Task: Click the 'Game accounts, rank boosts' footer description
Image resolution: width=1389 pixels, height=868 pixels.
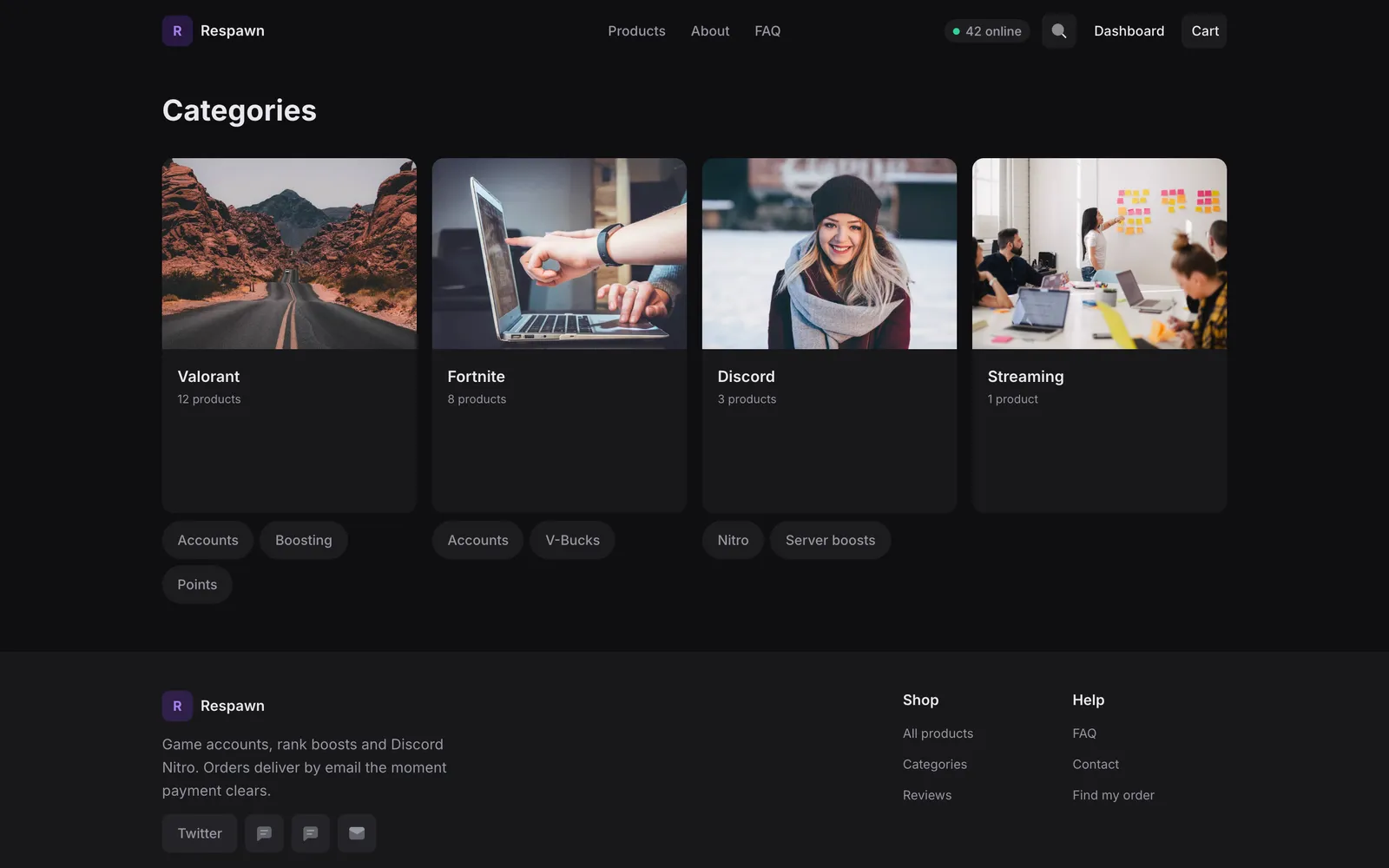Action: [x=305, y=767]
